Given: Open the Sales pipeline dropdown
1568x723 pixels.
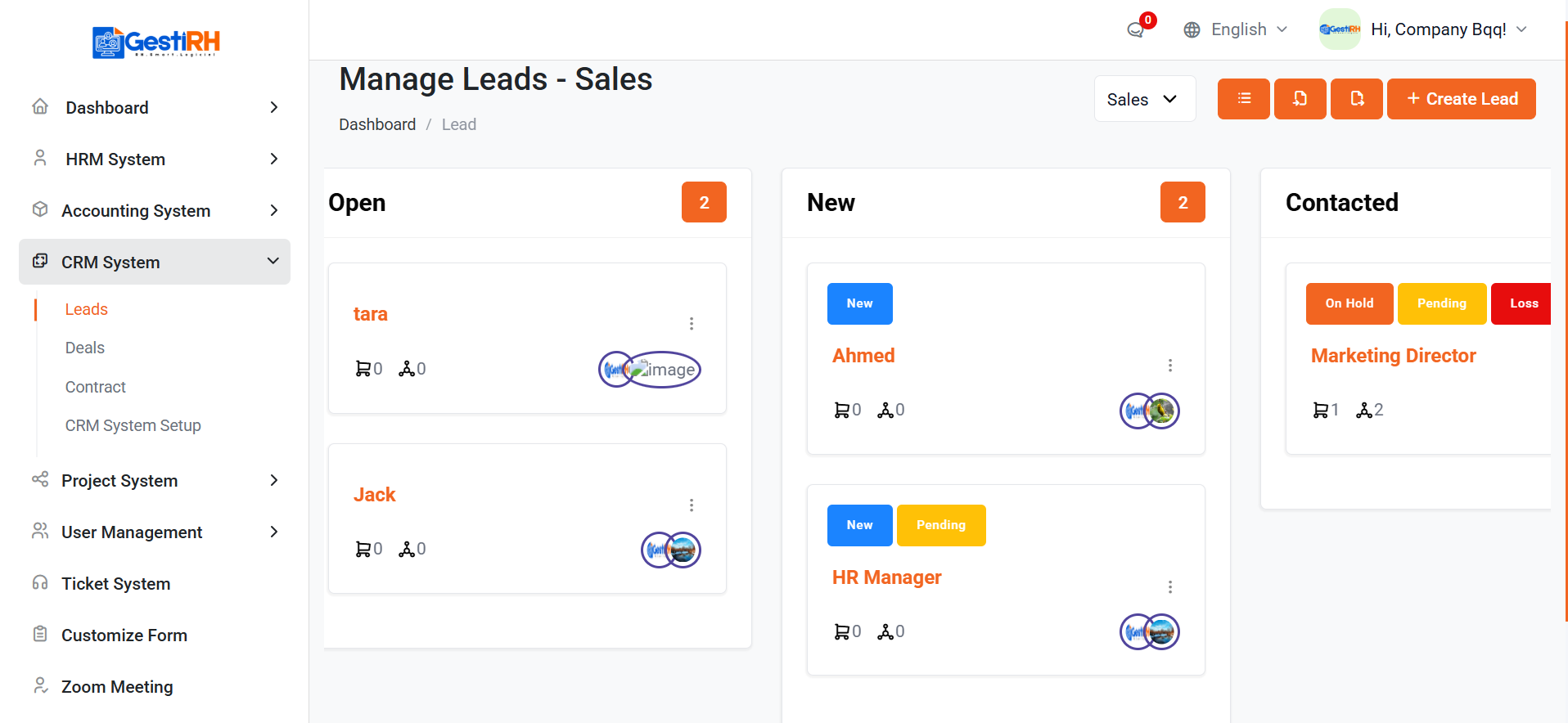Looking at the screenshot, I should [1144, 99].
